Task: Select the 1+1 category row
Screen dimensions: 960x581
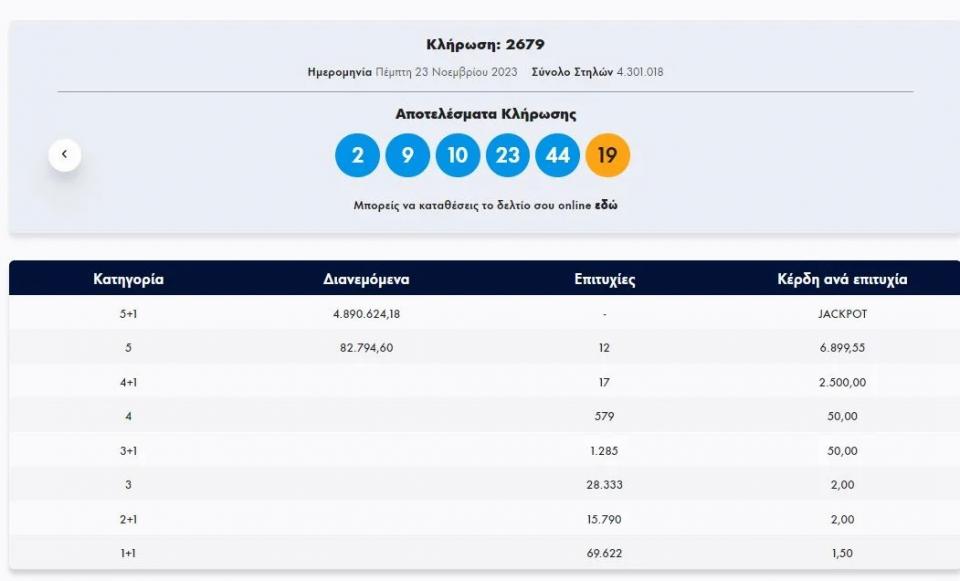Action: pos(128,553)
